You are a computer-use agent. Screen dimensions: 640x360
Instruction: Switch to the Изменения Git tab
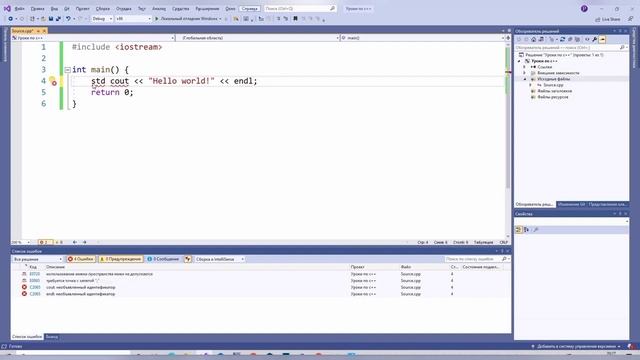(x=571, y=204)
